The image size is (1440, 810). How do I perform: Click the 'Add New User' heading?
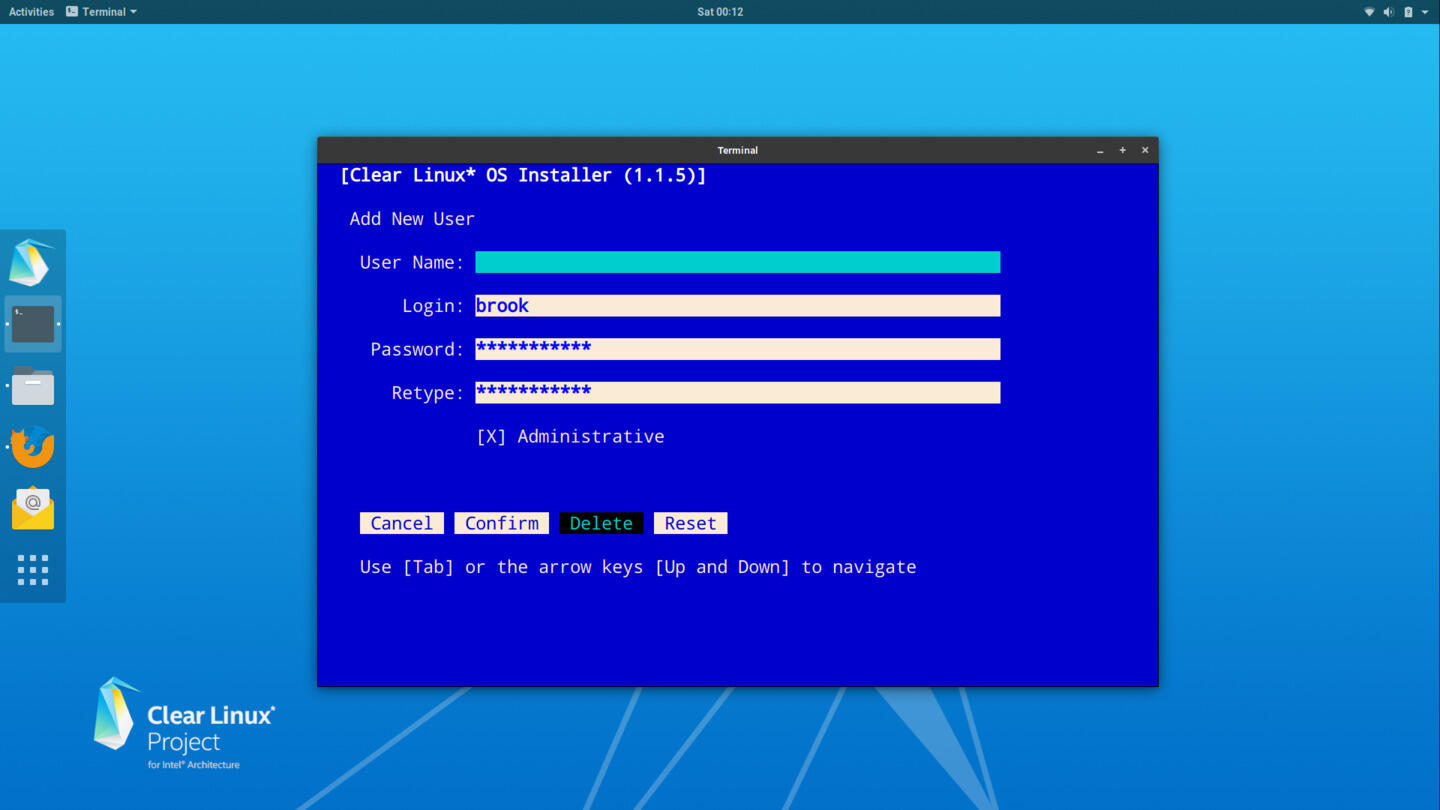point(412,219)
